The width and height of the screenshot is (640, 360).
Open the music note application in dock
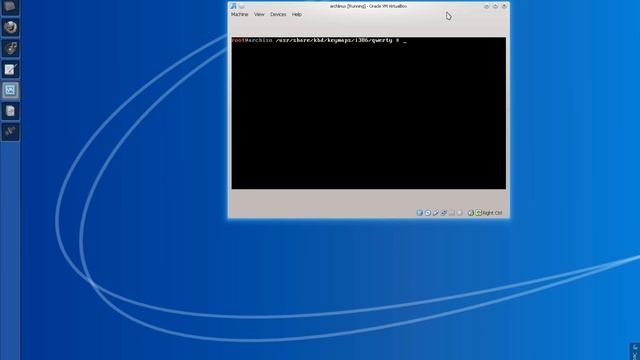pyautogui.click(x=10, y=48)
